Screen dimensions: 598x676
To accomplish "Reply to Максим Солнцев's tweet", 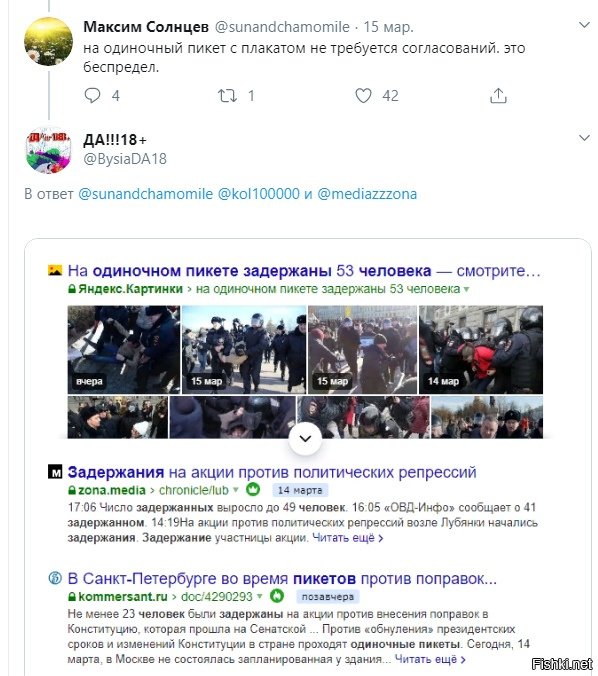I will click(92, 95).
